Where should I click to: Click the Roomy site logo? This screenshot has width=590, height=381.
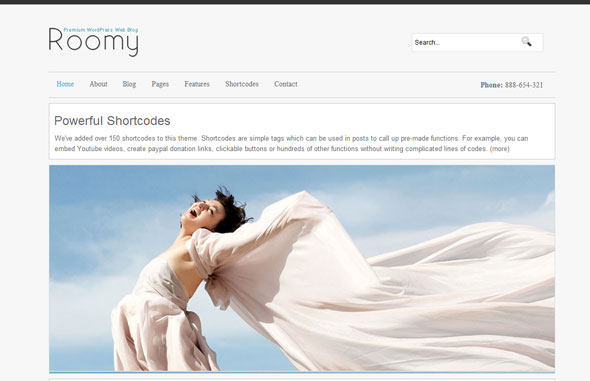[x=93, y=42]
